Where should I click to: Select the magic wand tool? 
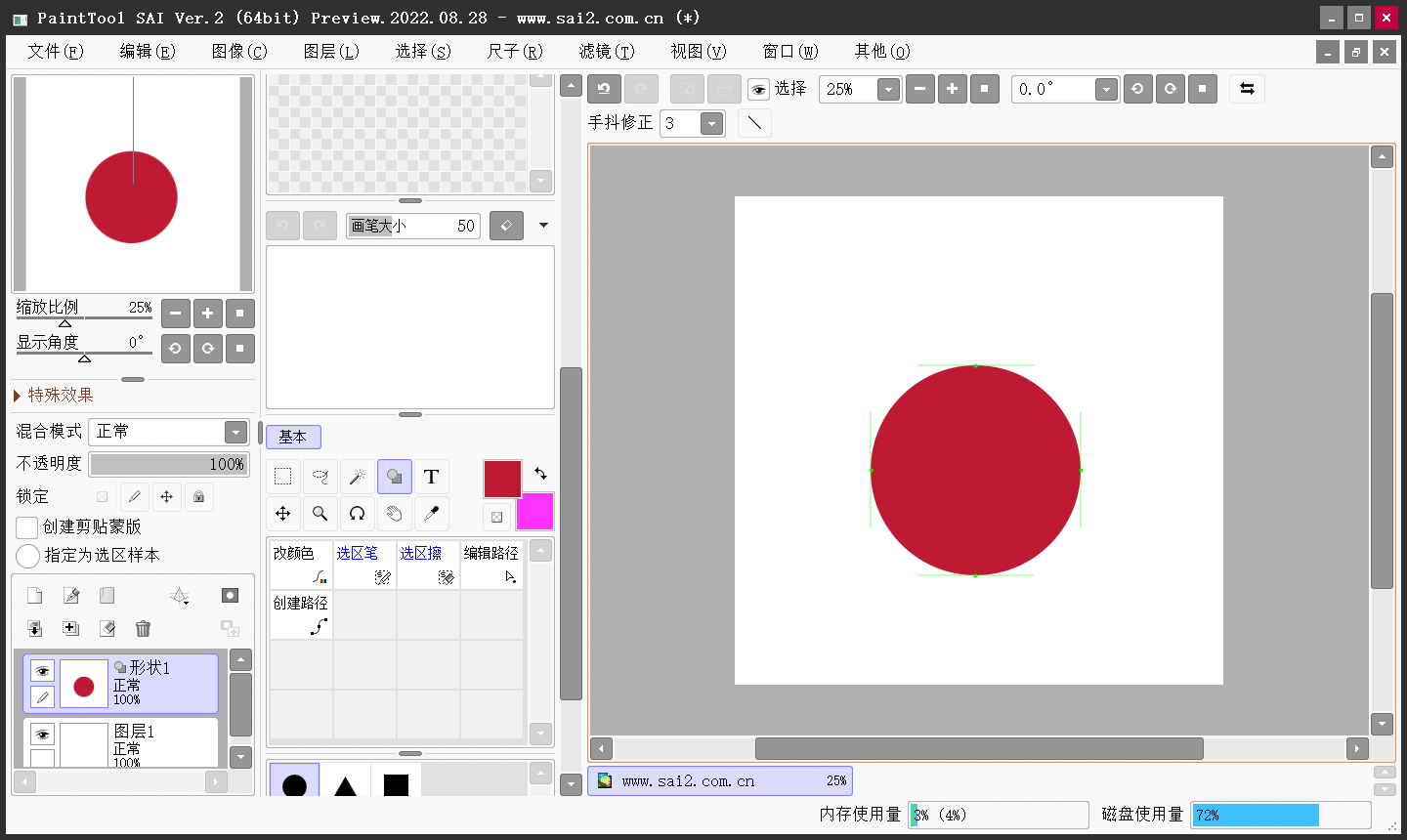(x=358, y=477)
